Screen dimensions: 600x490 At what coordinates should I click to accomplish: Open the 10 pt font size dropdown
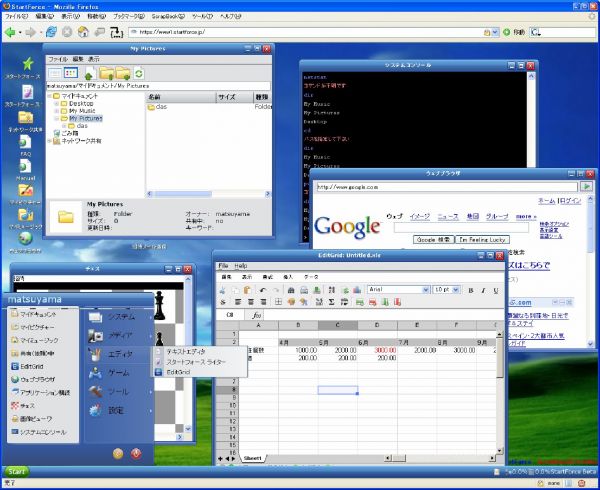pyautogui.click(x=446, y=289)
